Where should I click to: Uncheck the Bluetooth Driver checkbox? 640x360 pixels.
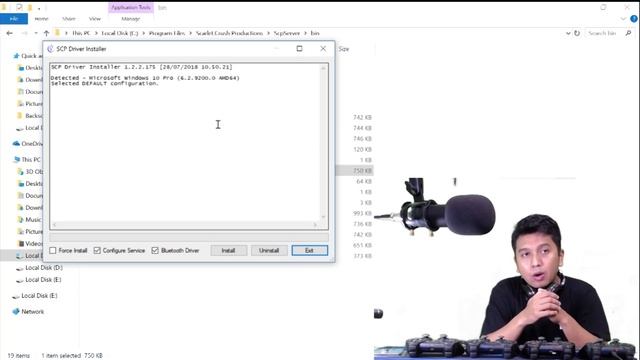[x=155, y=250]
